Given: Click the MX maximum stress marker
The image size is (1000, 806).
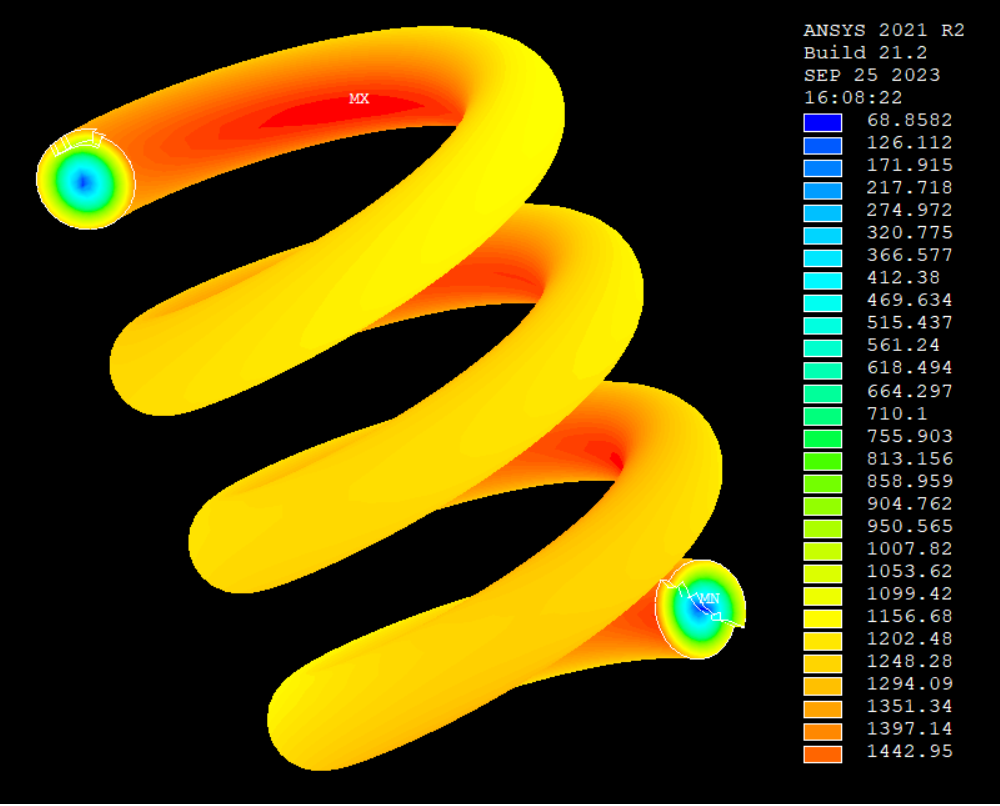Looking at the screenshot, I should coord(359,99).
